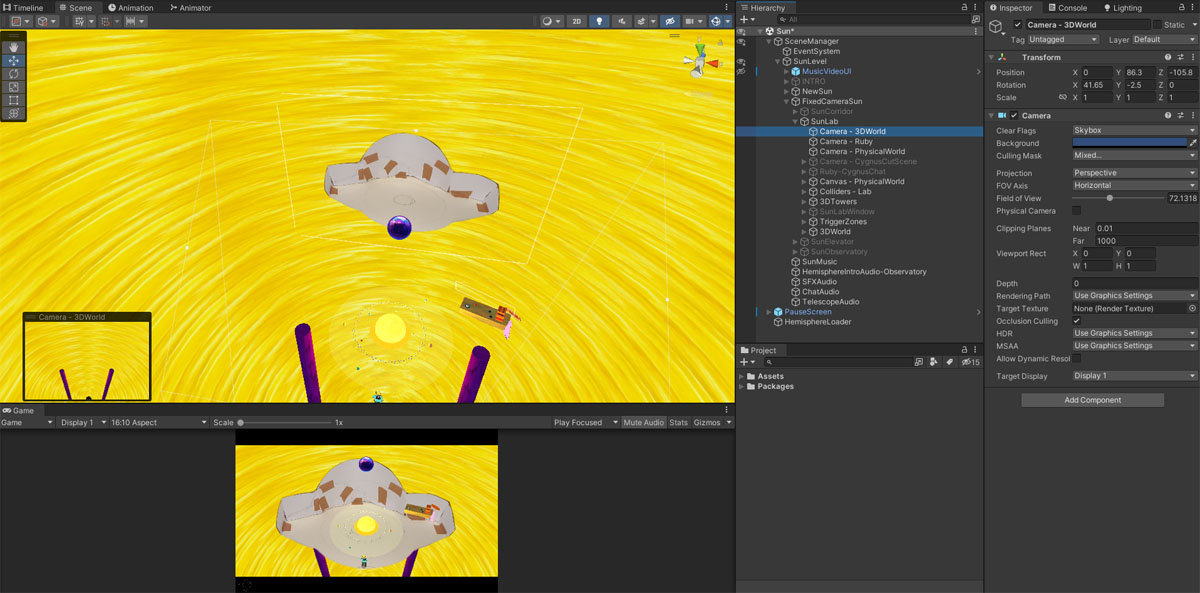Select the Move tool
This screenshot has height=593, width=1200.
coord(13,60)
